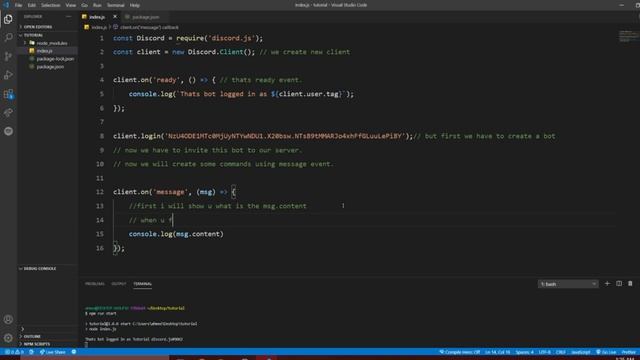Switch to the Output panel tab
The height and width of the screenshot is (360, 640).
[x=119, y=284]
